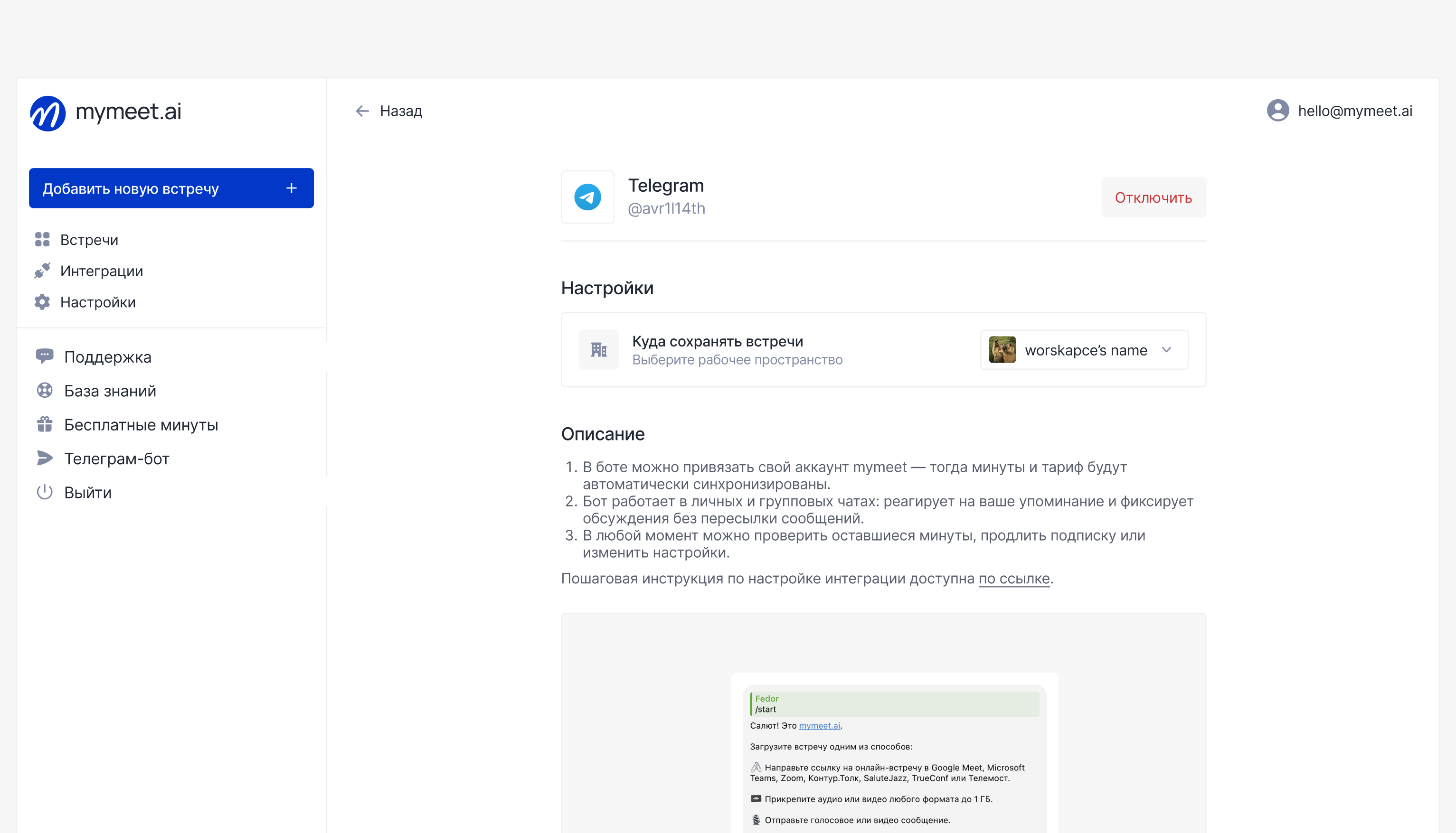Click the Телеграм-бот paper plane icon
Image resolution: width=1456 pixels, height=833 pixels.
click(45, 458)
